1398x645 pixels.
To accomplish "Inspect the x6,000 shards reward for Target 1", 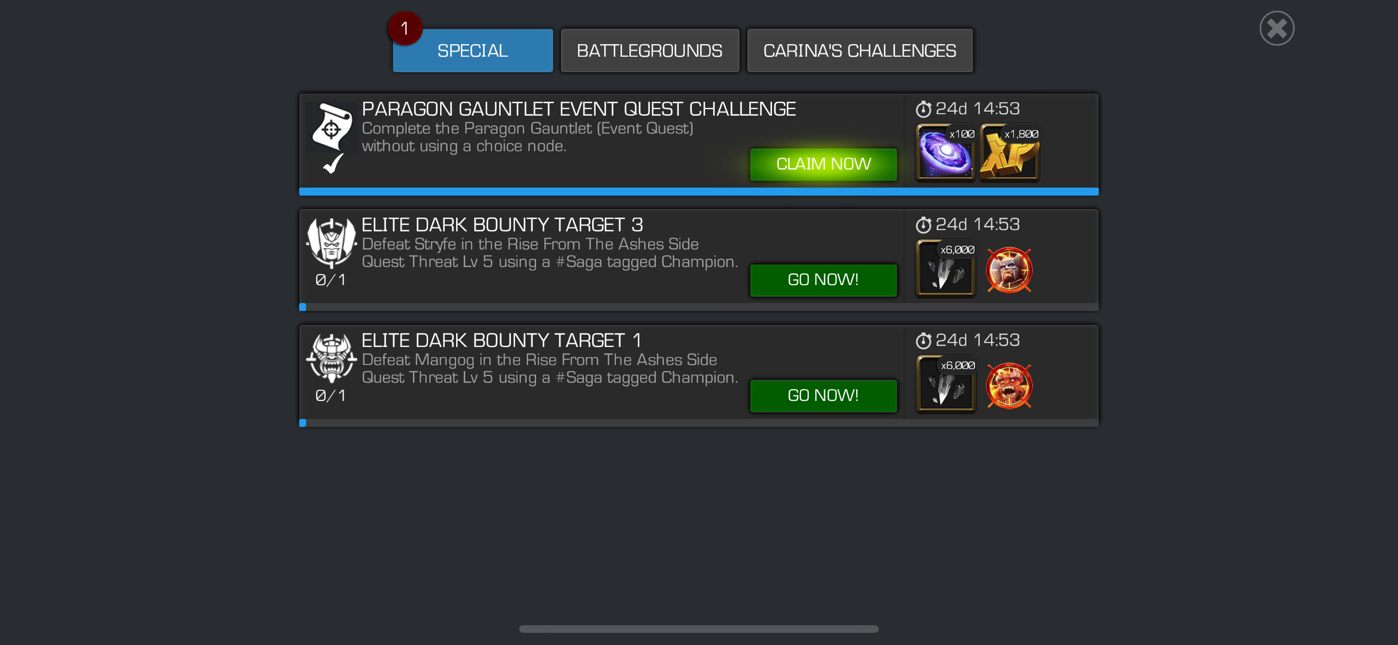I will (x=945, y=384).
